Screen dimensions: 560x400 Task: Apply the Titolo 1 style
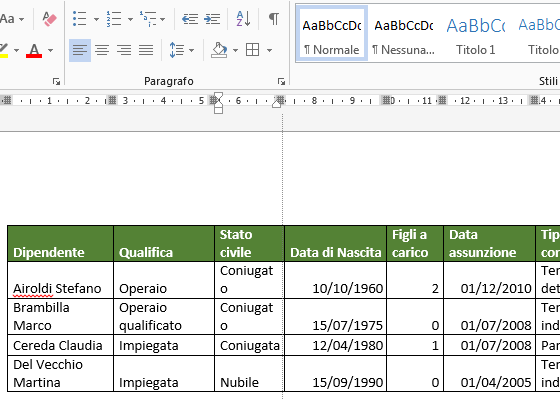[476, 33]
